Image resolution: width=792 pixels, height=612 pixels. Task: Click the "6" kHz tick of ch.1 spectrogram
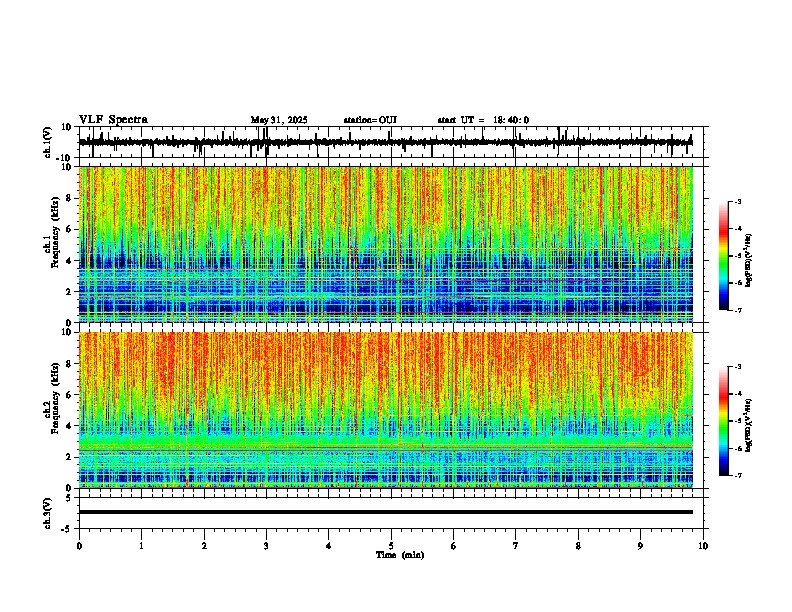tap(70, 229)
